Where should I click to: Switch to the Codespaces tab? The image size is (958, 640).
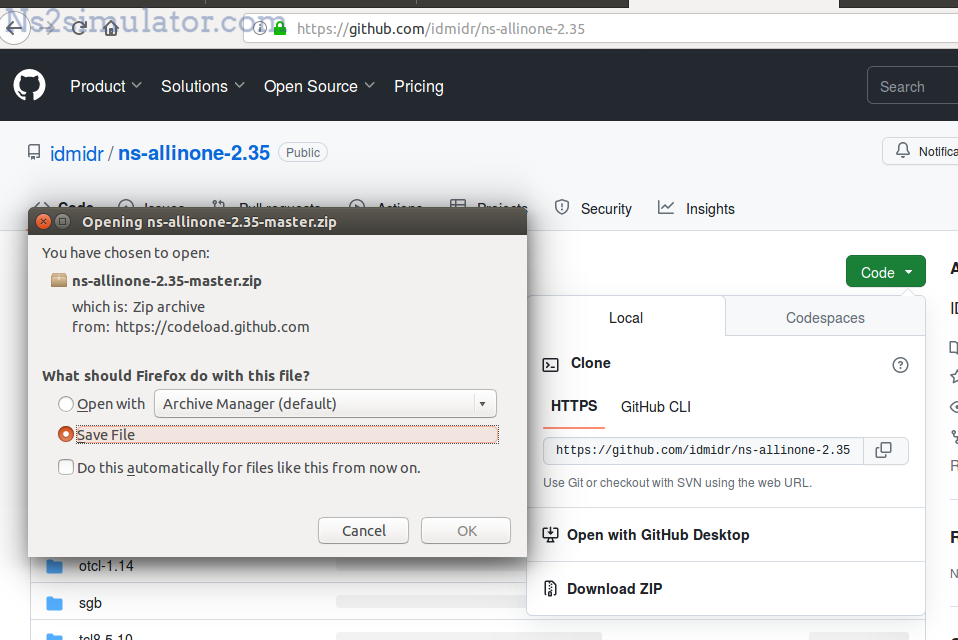tap(825, 318)
